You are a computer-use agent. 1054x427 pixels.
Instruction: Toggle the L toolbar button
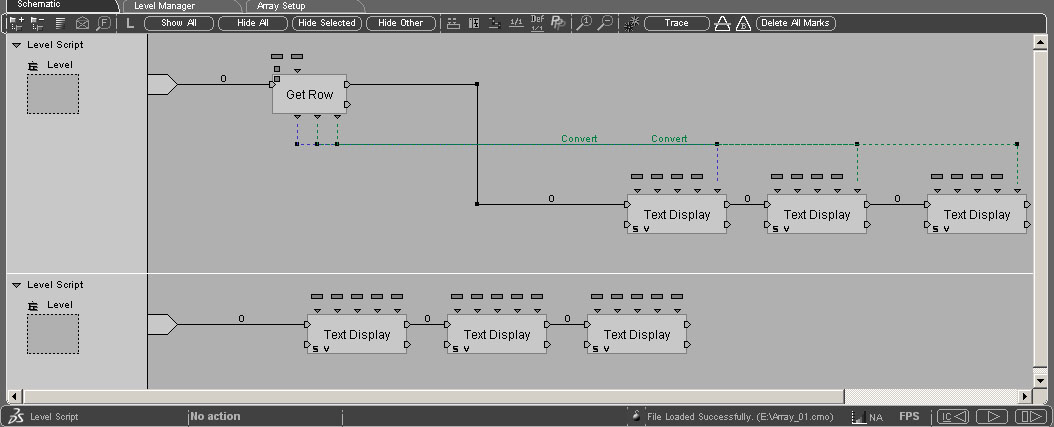click(x=130, y=23)
